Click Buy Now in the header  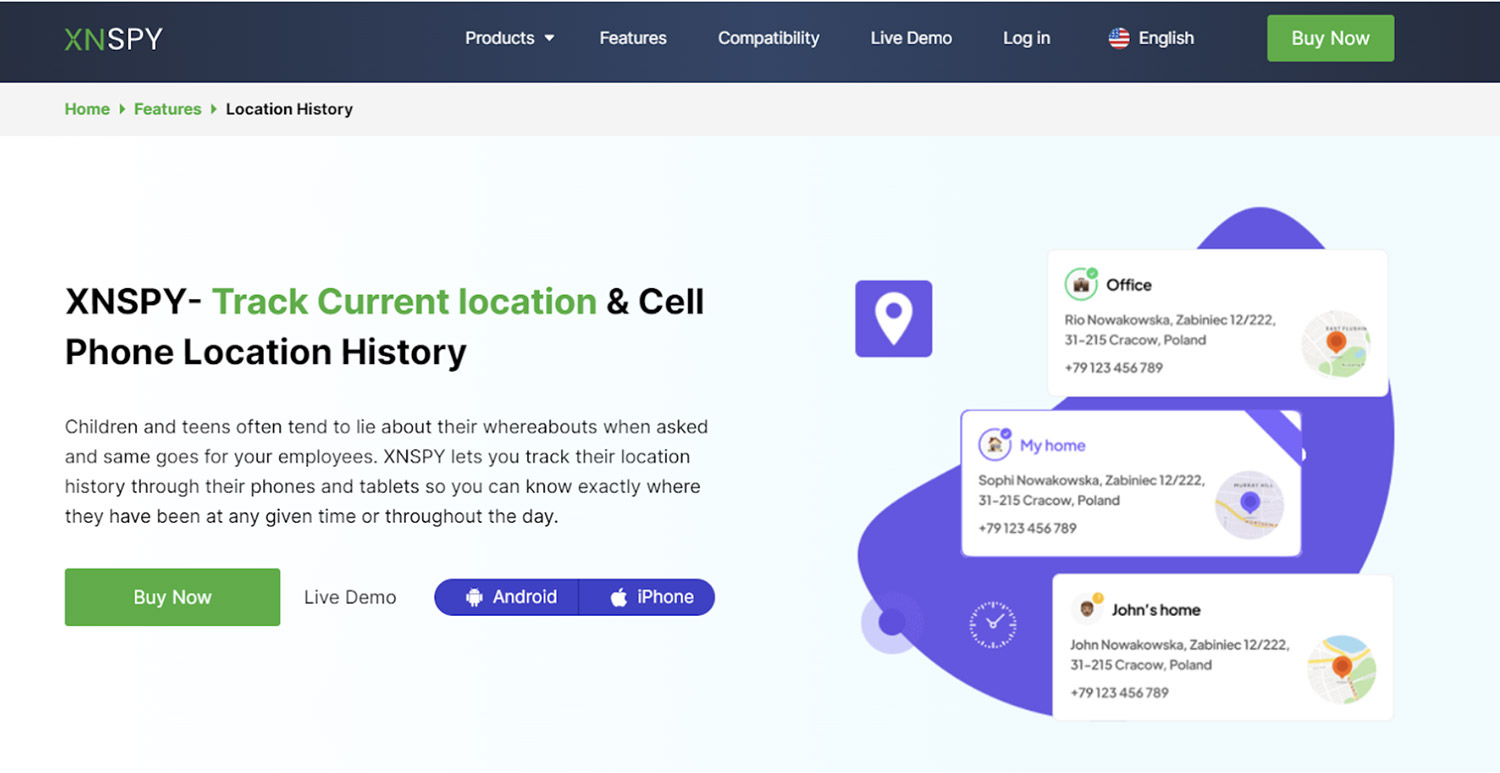point(1330,38)
